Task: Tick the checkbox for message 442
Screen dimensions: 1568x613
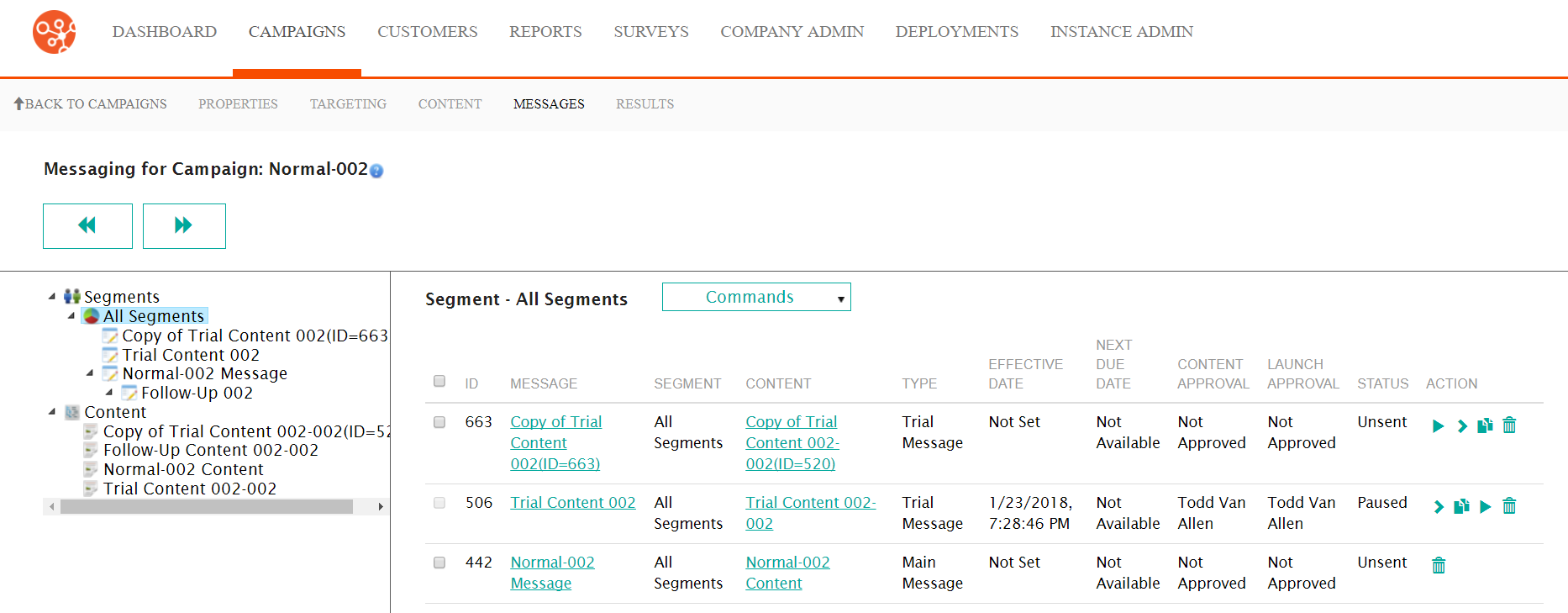Action: click(x=439, y=563)
